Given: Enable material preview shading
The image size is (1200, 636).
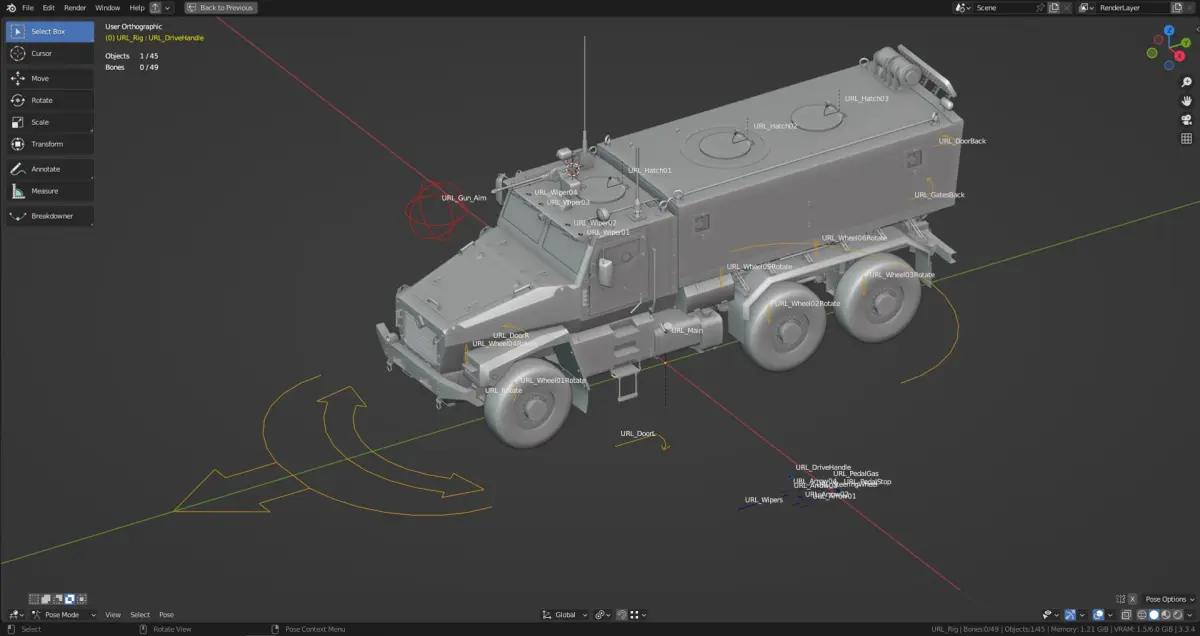Looking at the screenshot, I should [1164, 614].
